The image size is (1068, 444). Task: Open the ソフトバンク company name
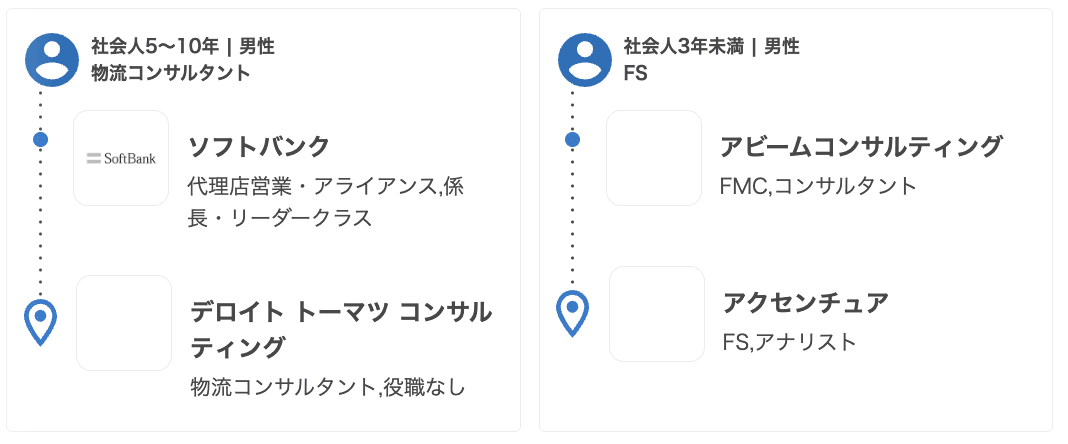click(x=259, y=147)
